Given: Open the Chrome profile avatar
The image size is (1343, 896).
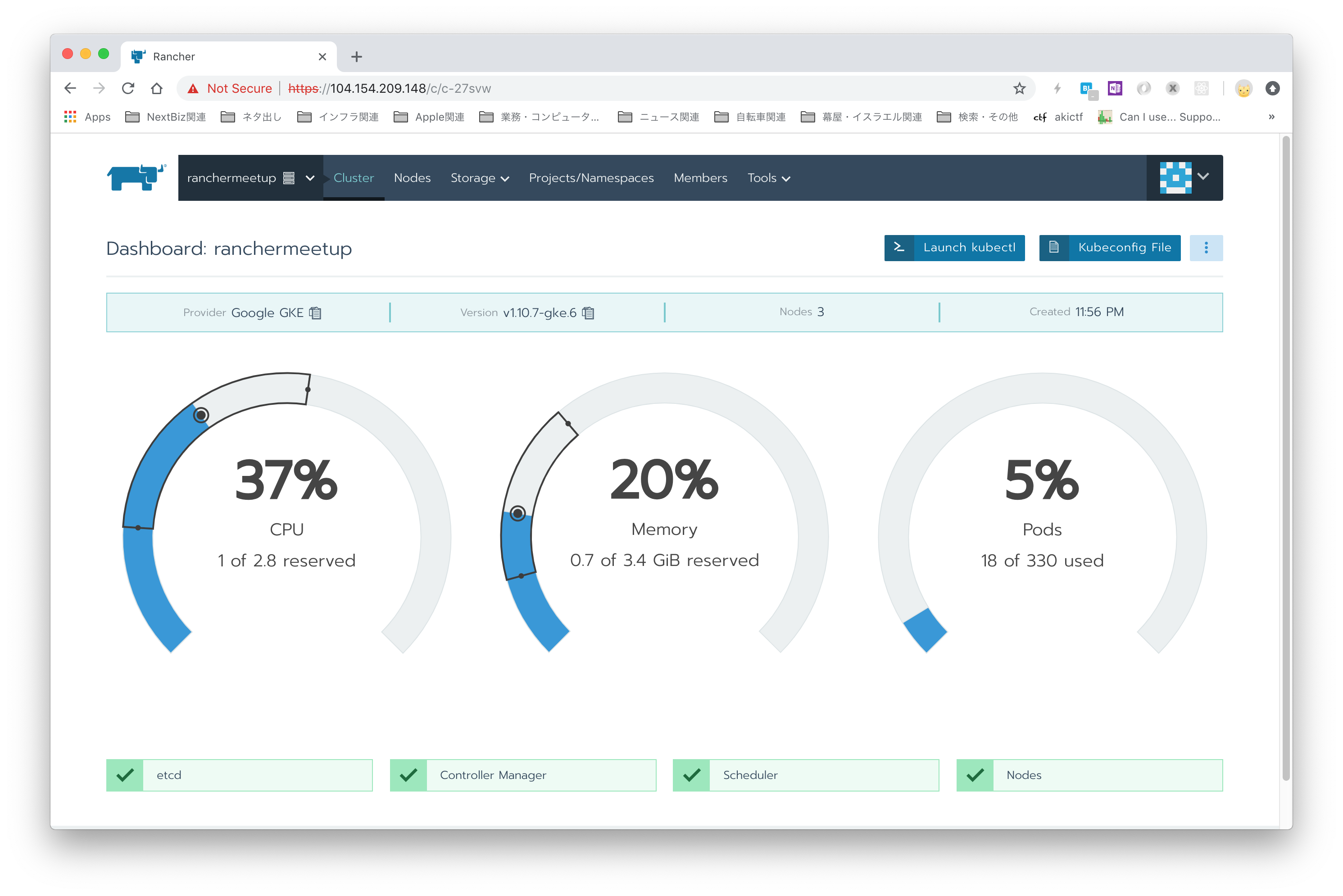Looking at the screenshot, I should click(x=1243, y=88).
